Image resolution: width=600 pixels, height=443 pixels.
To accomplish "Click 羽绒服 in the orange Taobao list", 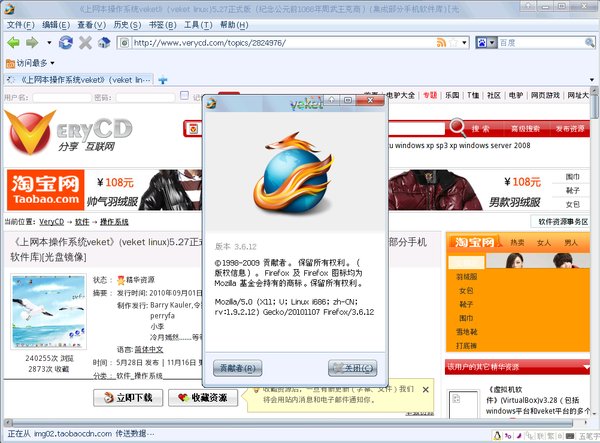I will point(466,277).
